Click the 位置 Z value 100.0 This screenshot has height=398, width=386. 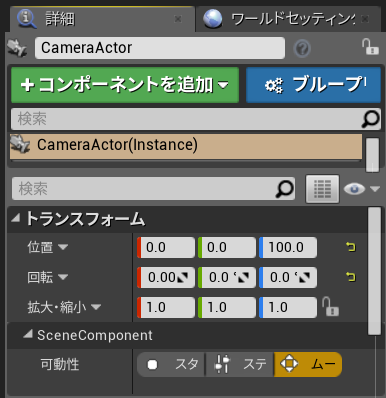288,247
